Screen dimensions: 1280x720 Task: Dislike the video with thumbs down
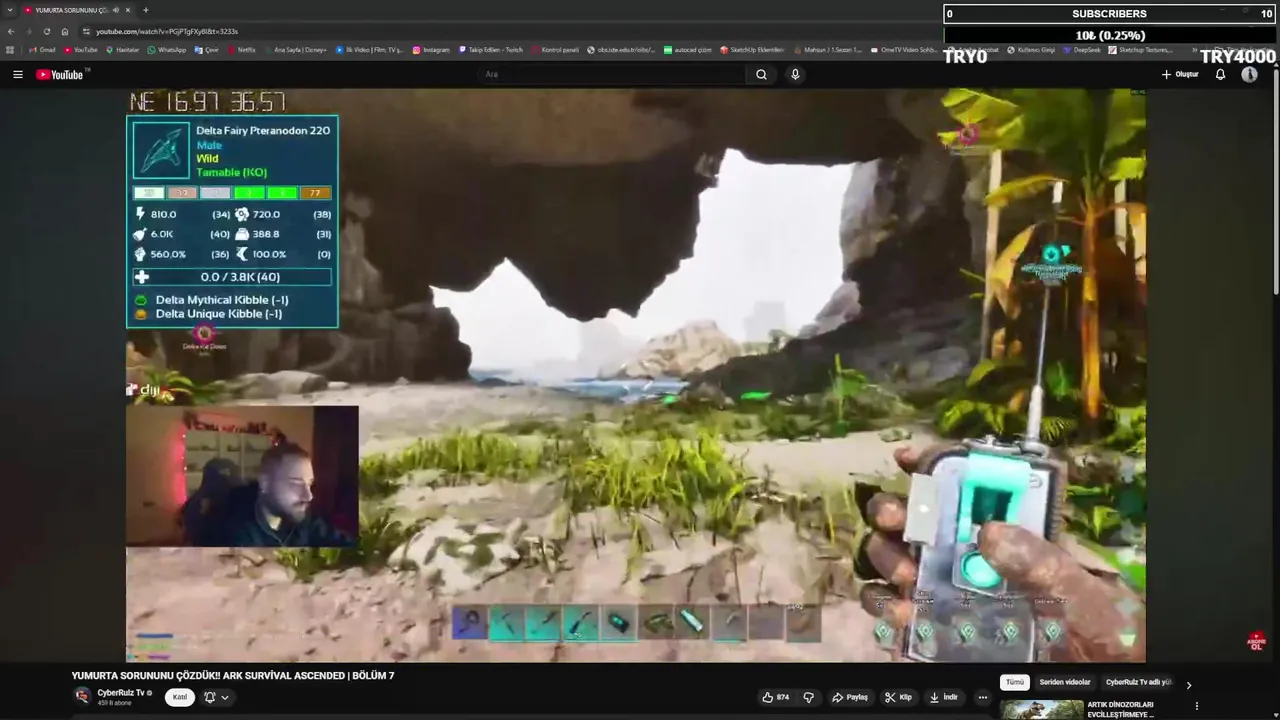(x=809, y=697)
